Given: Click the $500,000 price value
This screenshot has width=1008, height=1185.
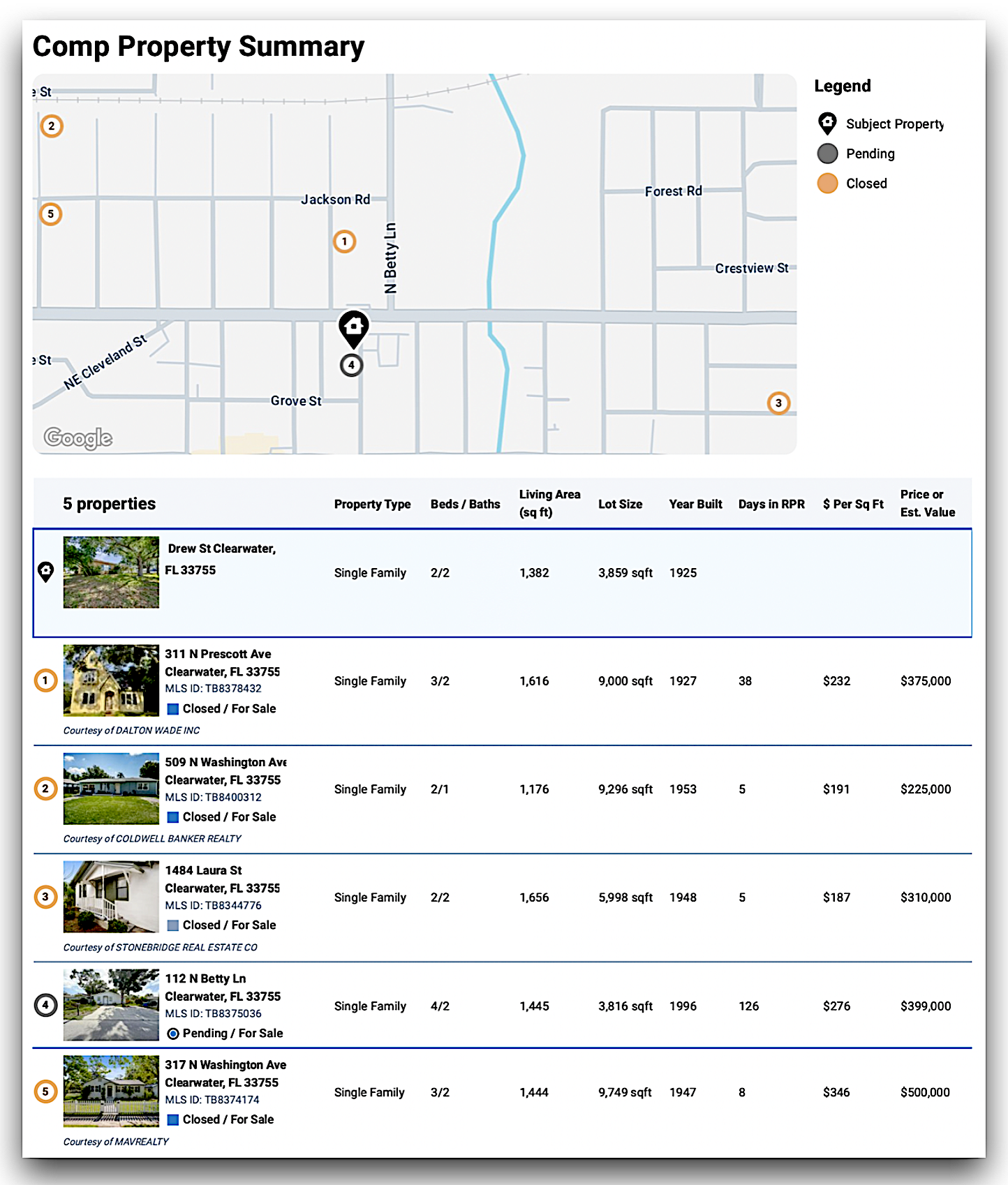Looking at the screenshot, I should coord(925,1092).
